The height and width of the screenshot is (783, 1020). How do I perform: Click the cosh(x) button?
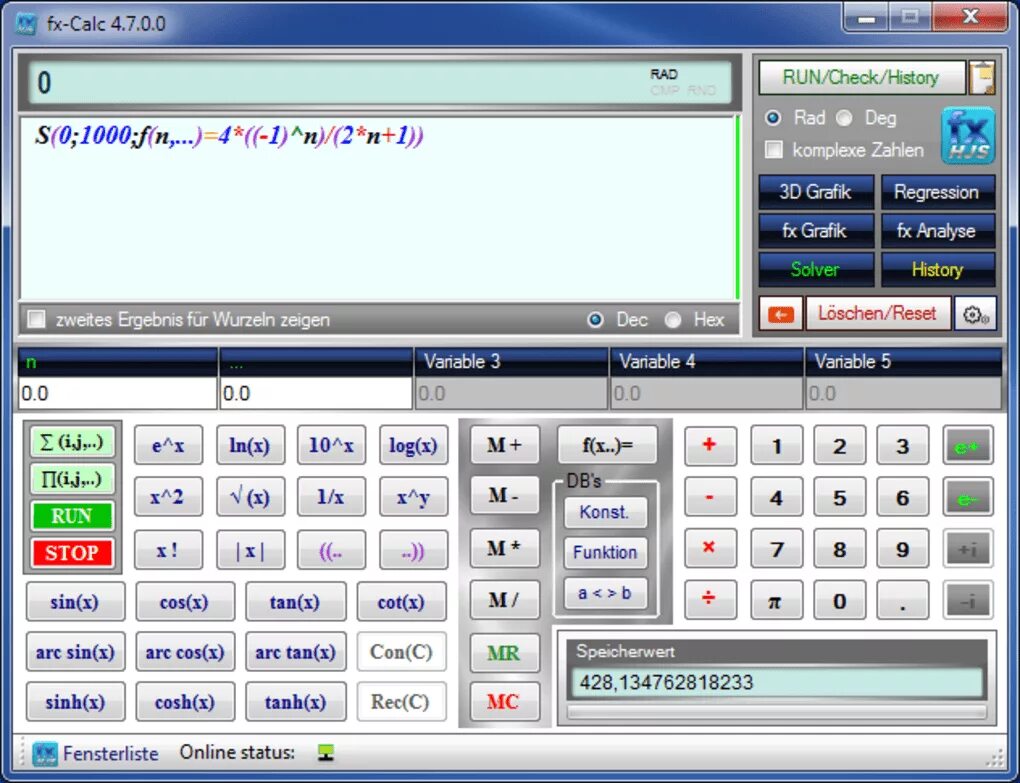[185, 702]
